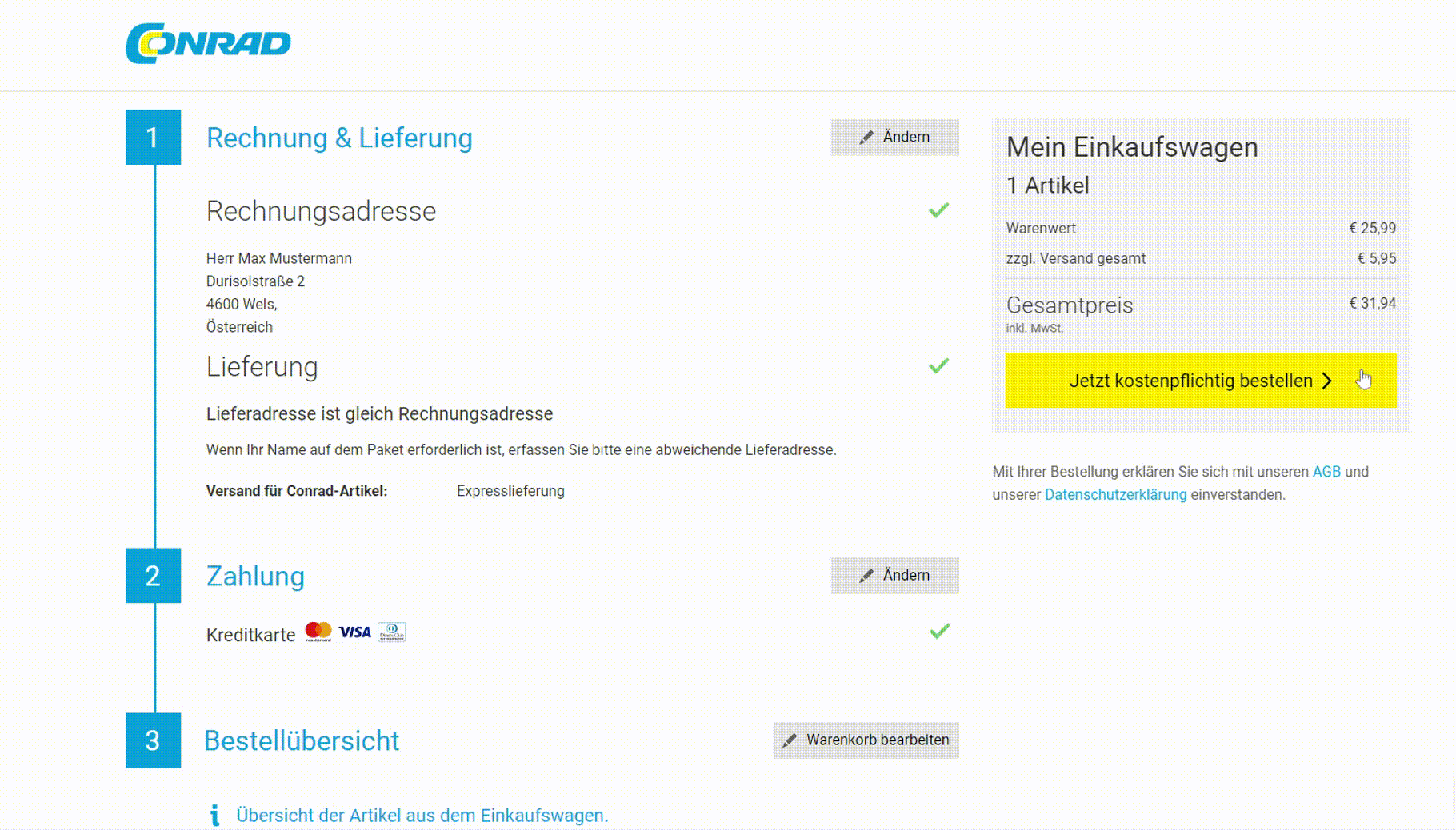
Task: Open the AGB link
Action: pyautogui.click(x=1326, y=472)
